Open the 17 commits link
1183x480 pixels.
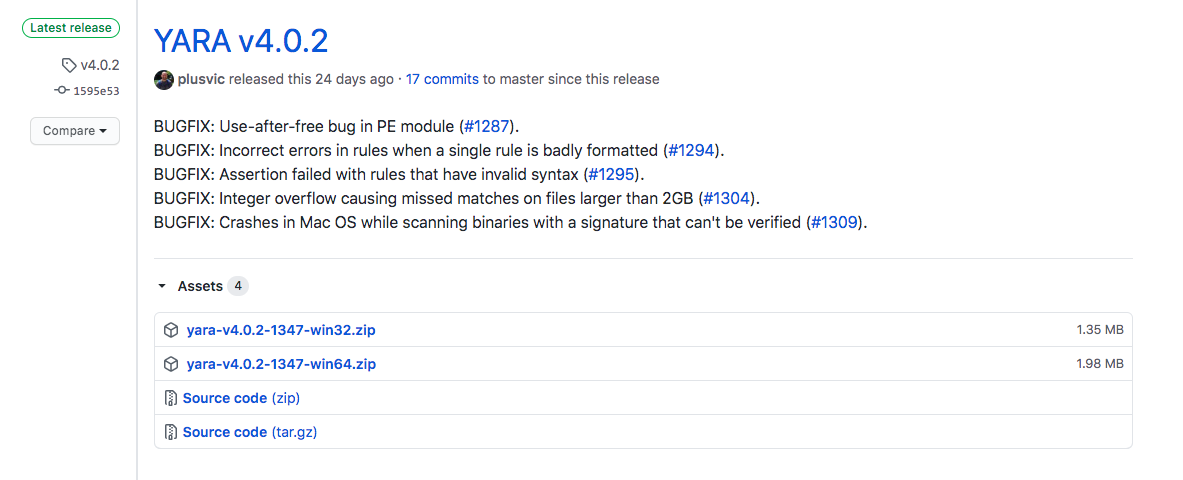coord(442,79)
